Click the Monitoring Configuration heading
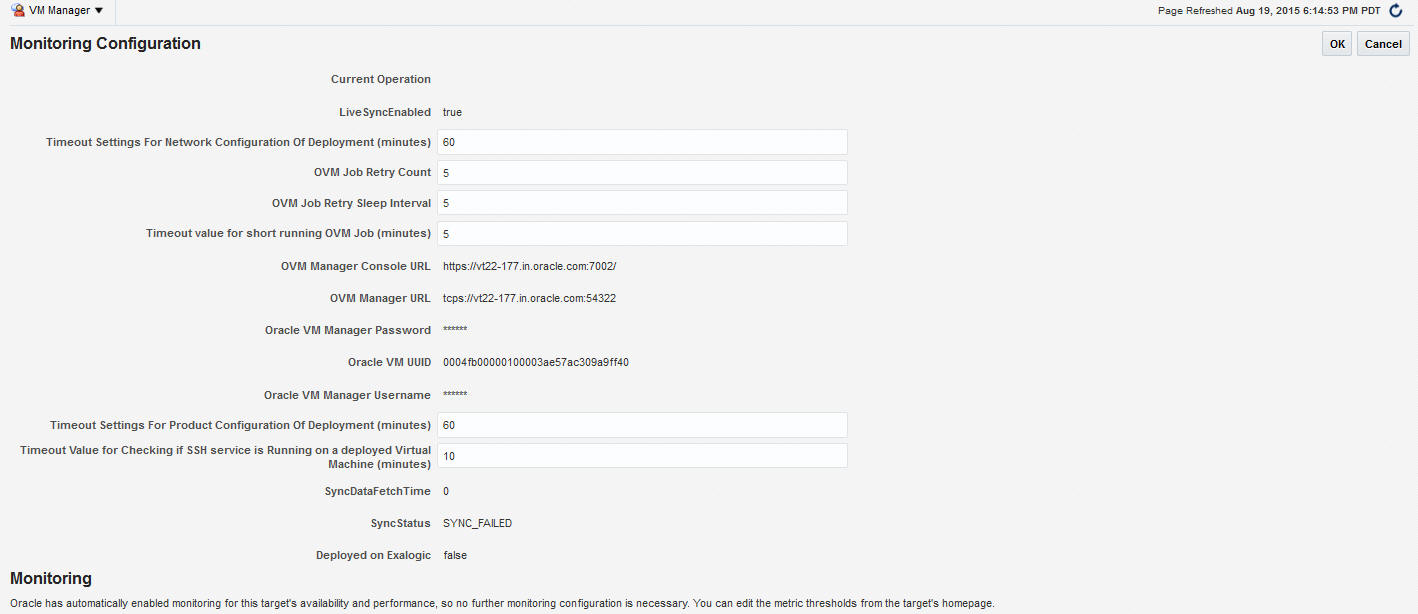Screen dimensions: 1418x614 [x=105, y=44]
